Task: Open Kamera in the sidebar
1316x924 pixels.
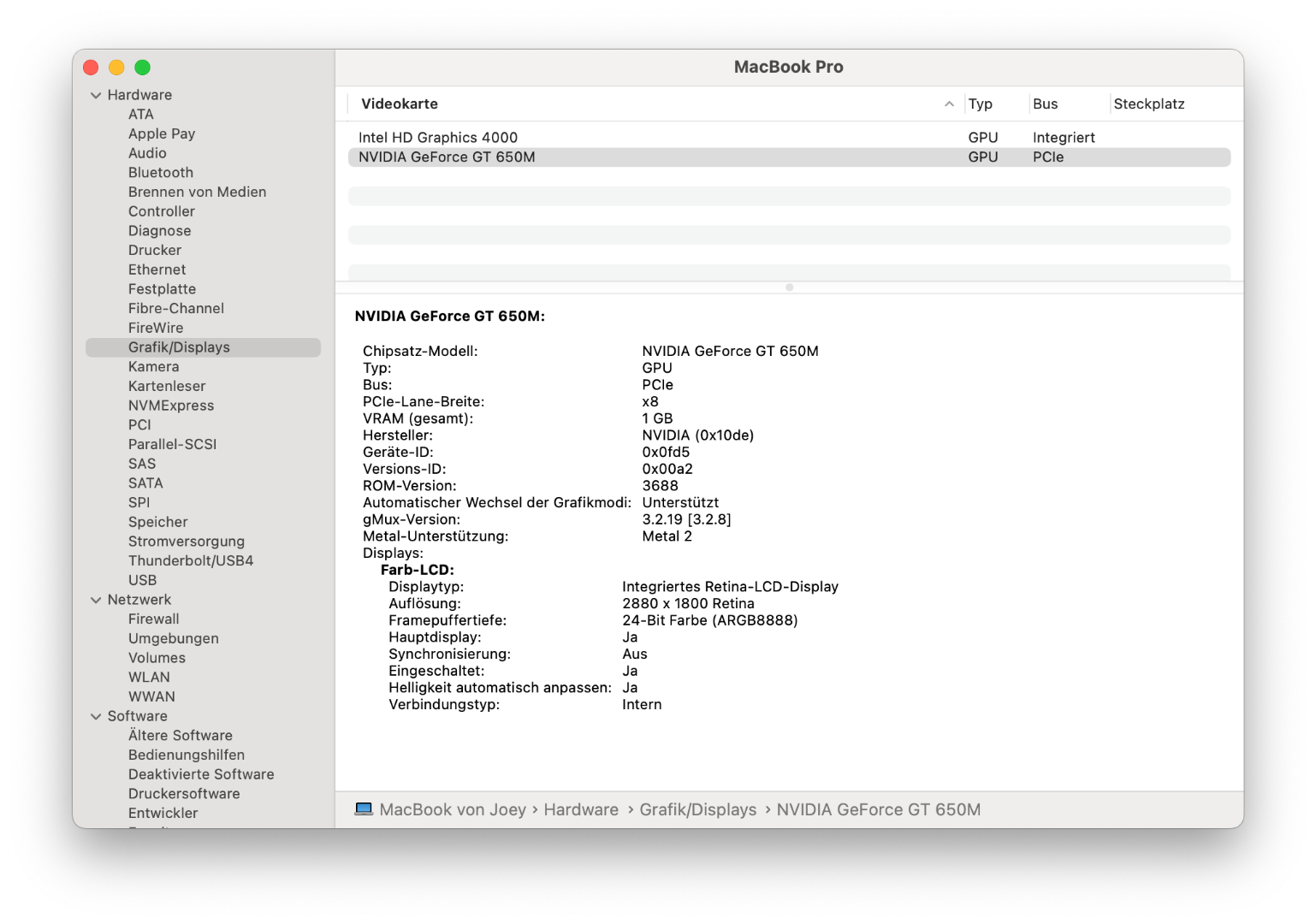Action: [x=154, y=367]
